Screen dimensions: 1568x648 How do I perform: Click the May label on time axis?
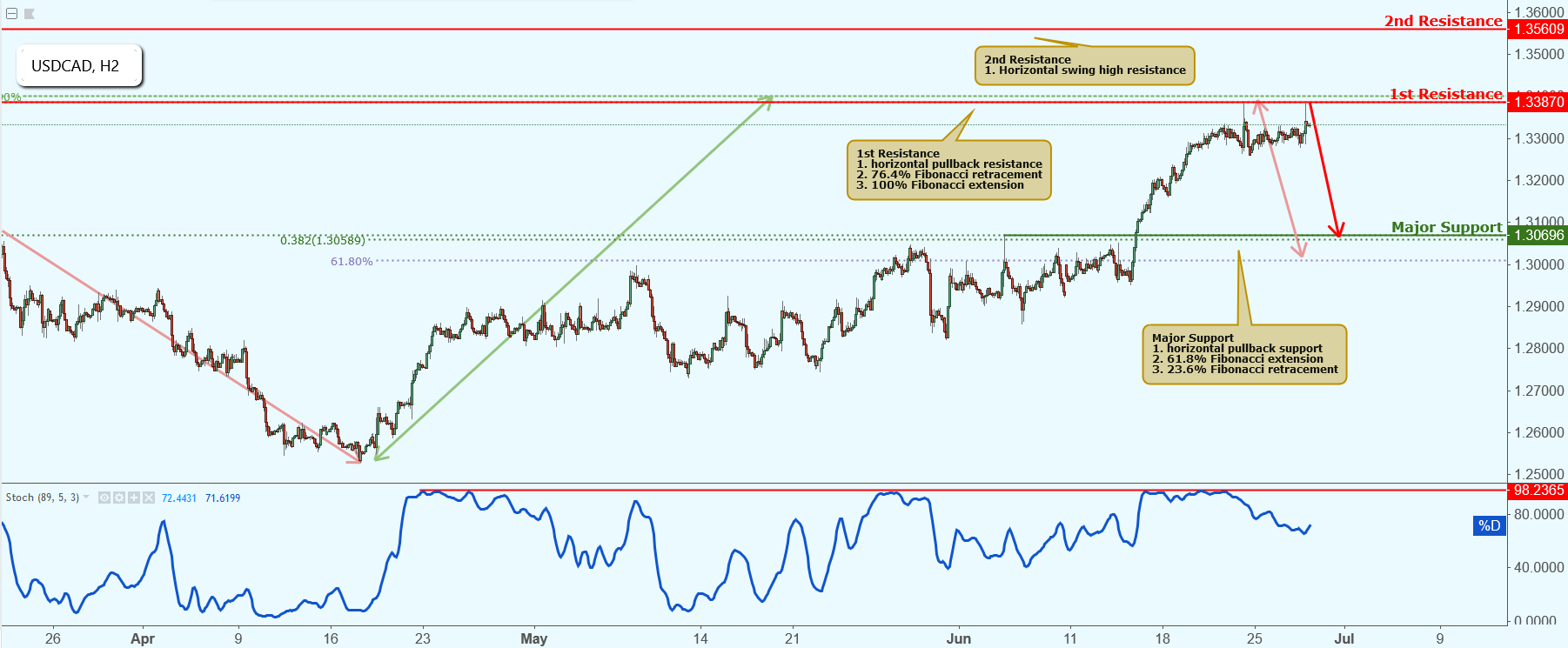click(533, 638)
